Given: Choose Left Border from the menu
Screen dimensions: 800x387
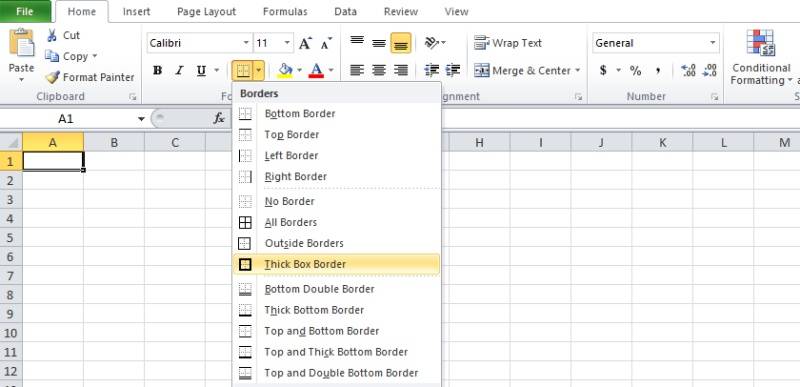Looking at the screenshot, I should 337,156.
